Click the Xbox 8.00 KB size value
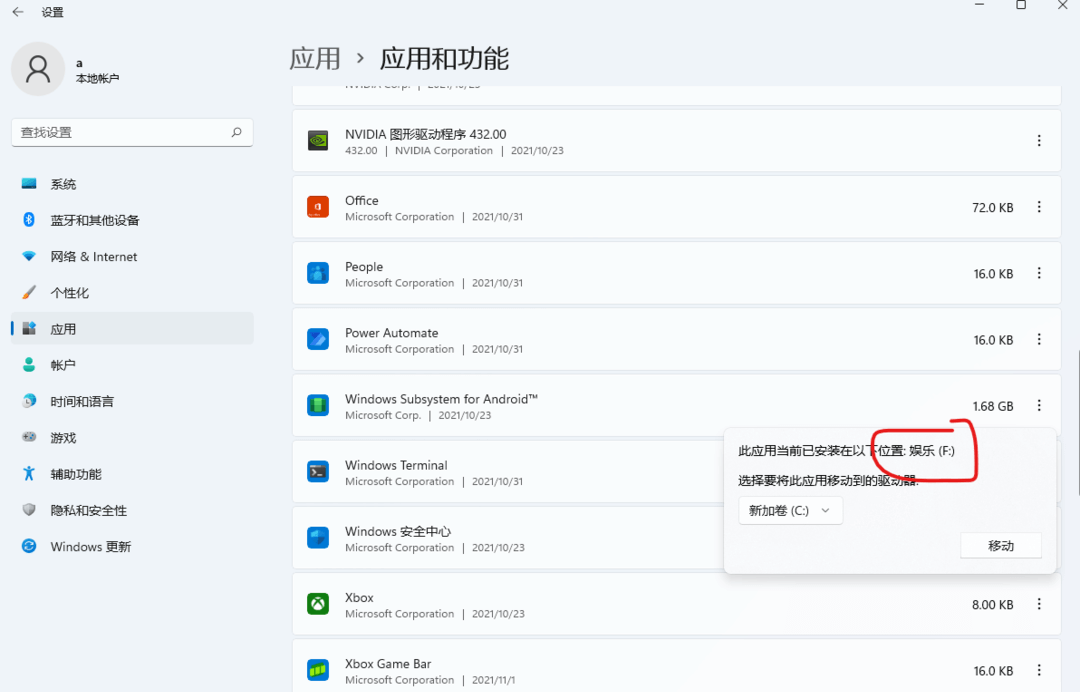Screen dimensions: 1080x692 coord(993,605)
